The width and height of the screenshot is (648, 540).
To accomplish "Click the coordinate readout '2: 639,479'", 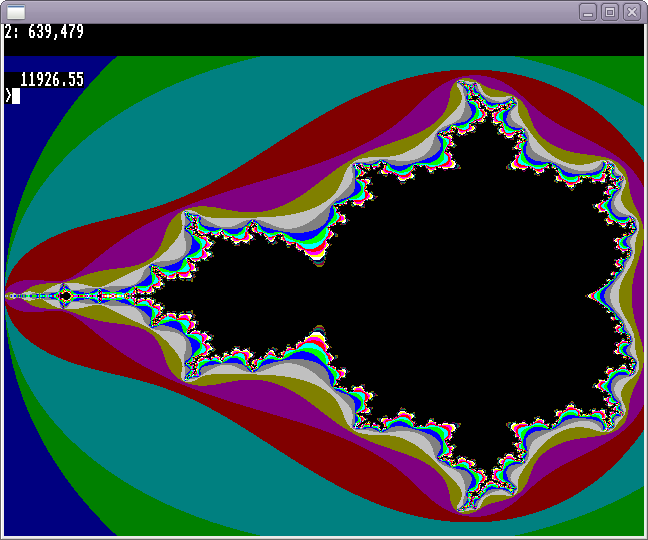I will tap(44, 32).
